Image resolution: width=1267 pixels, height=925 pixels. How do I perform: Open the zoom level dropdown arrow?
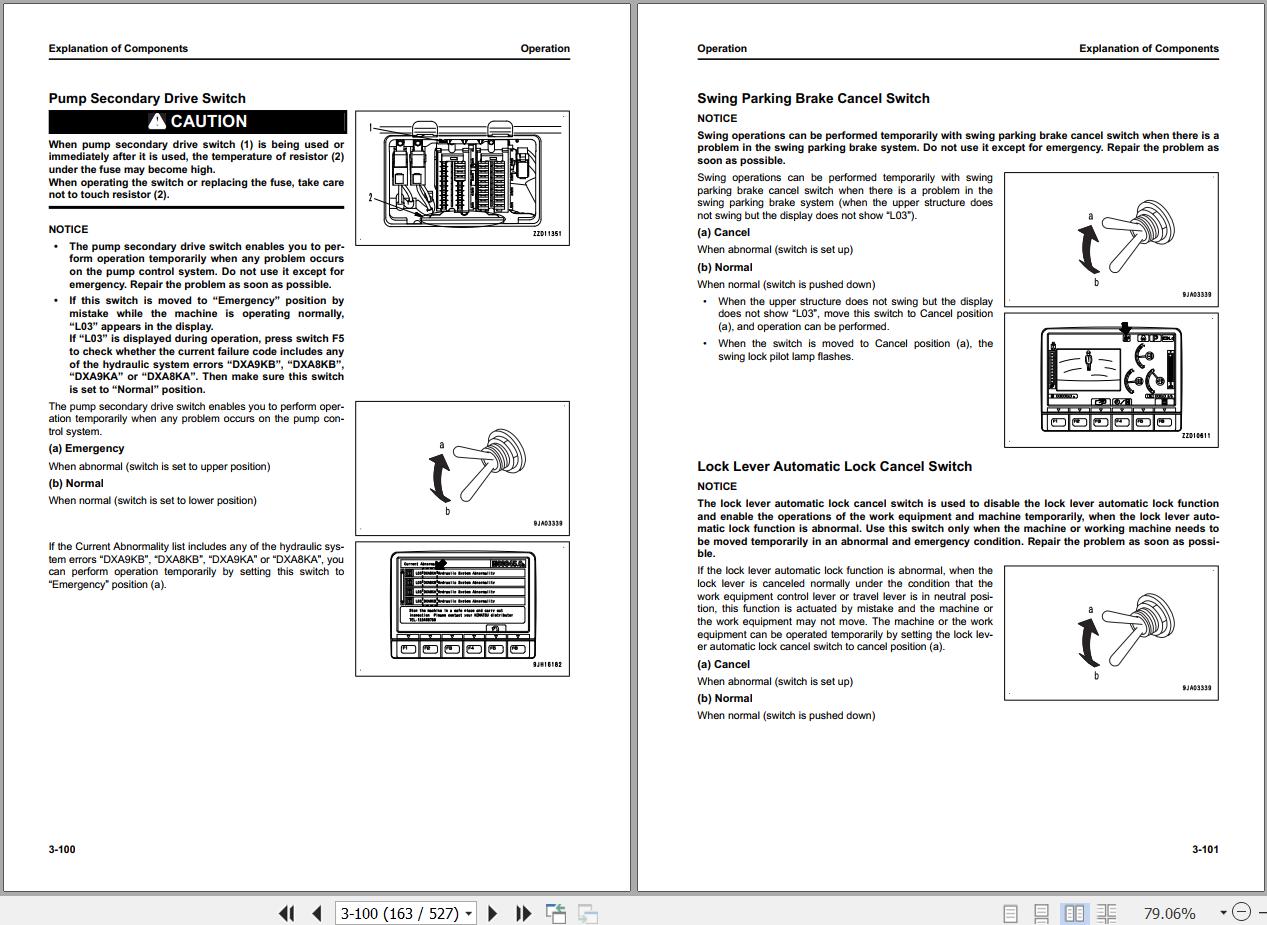pos(1222,913)
